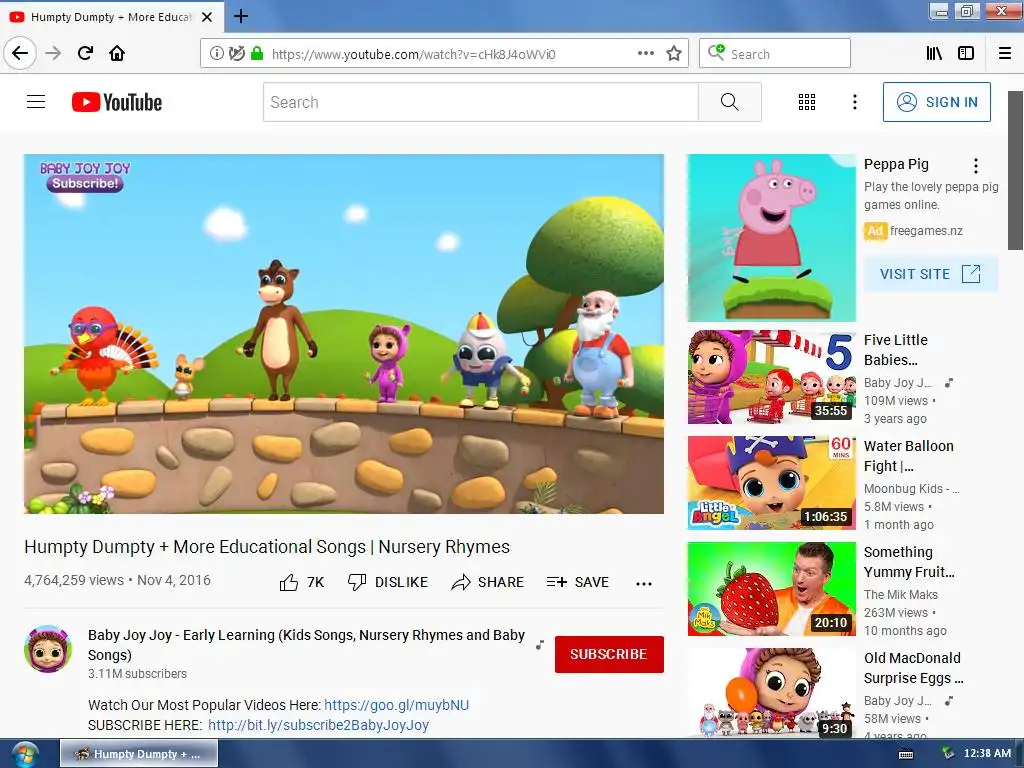Screen dimensions: 1024x768
Task: Open the Firefox hamburger menu
Action: 1005,54
